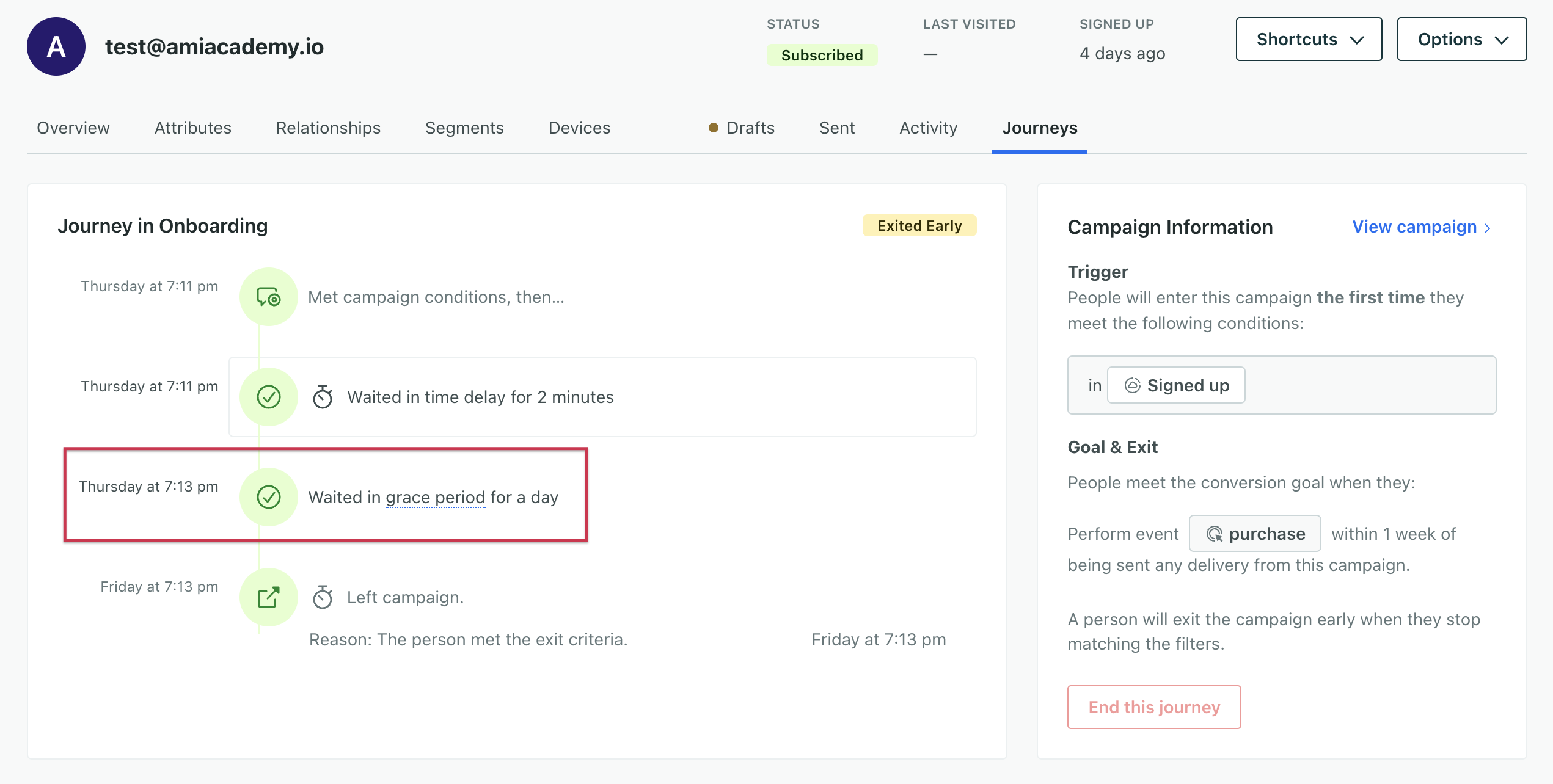Open the Options dropdown

point(1461,39)
